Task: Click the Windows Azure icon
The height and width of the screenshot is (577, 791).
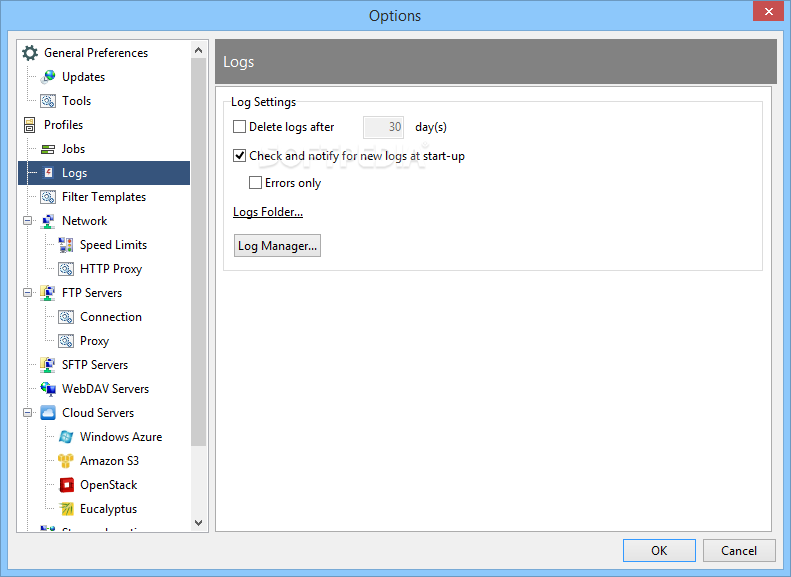Action: click(x=66, y=437)
